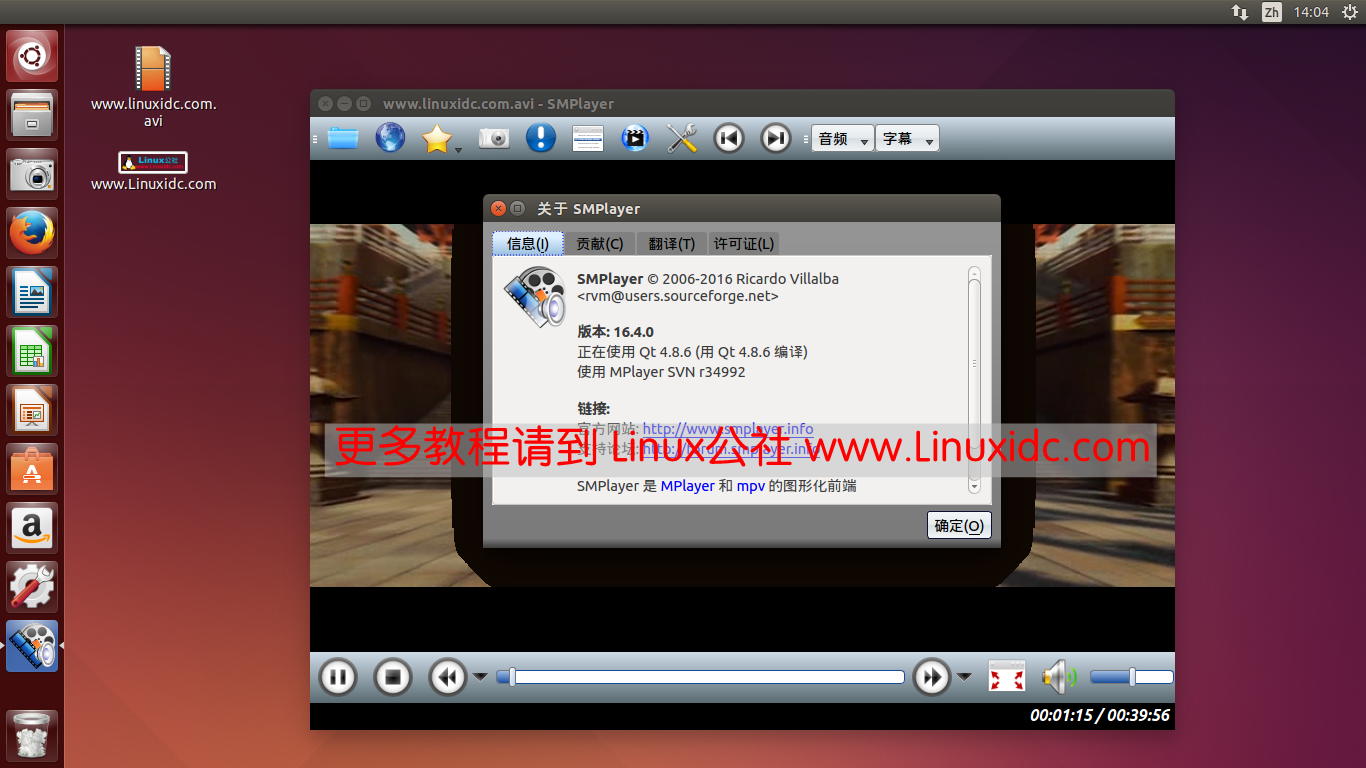Expand the rewind options arrow
The image size is (1366, 768).
click(480, 677)
